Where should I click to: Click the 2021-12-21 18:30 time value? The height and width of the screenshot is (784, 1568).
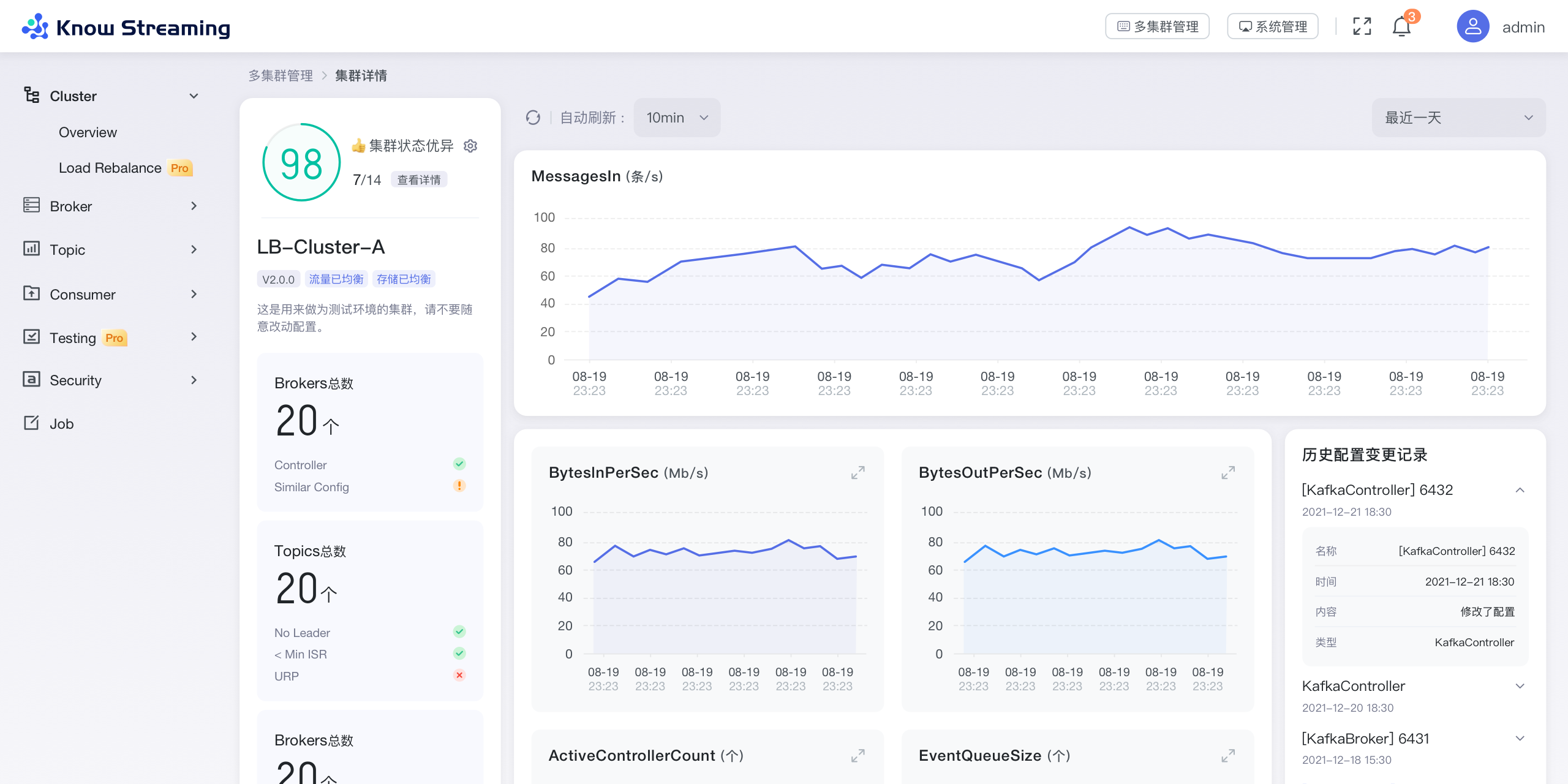coord(1469,582)
